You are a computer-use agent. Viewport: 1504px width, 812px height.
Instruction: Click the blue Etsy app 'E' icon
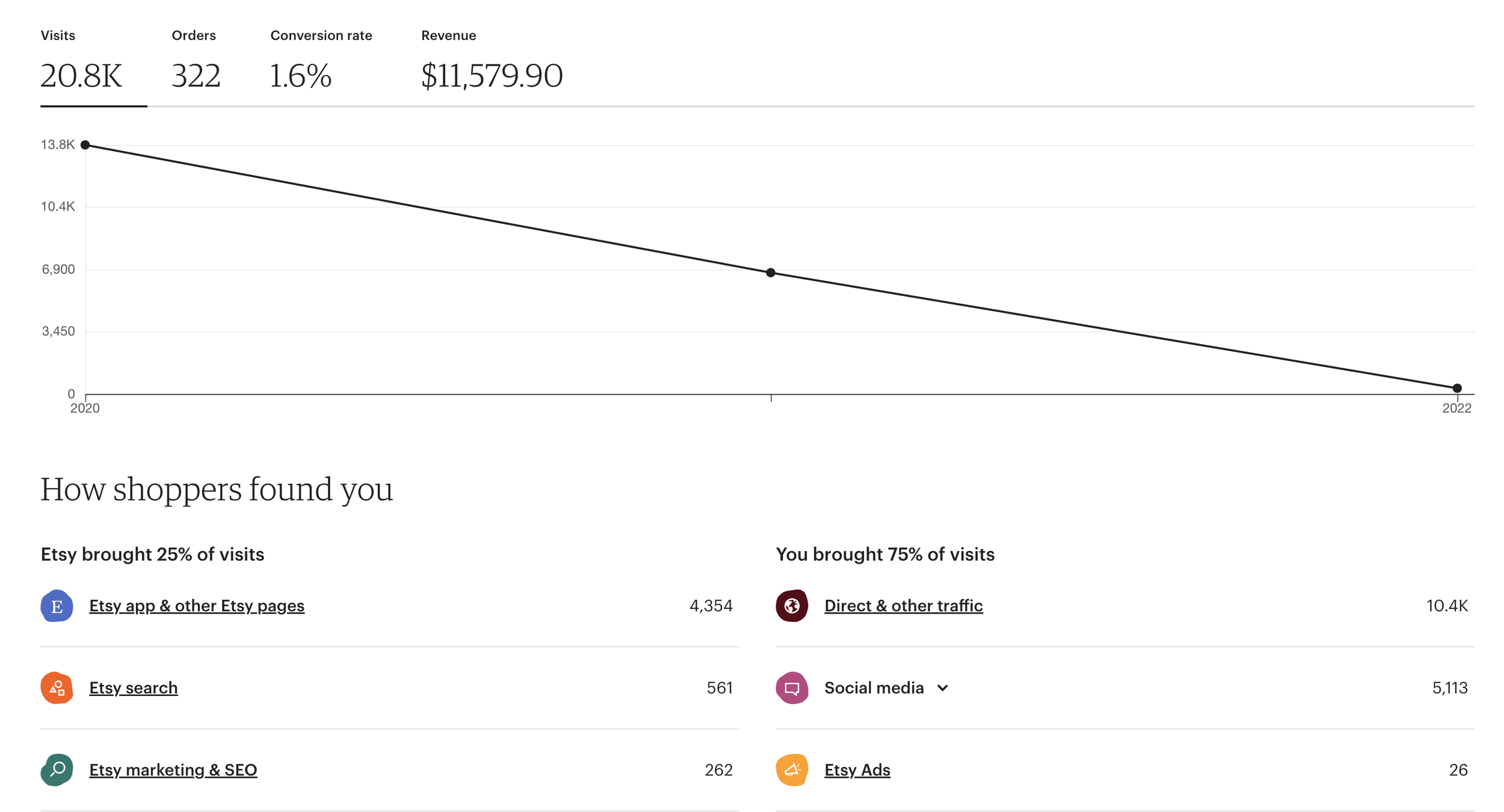[x=57, y=606]
